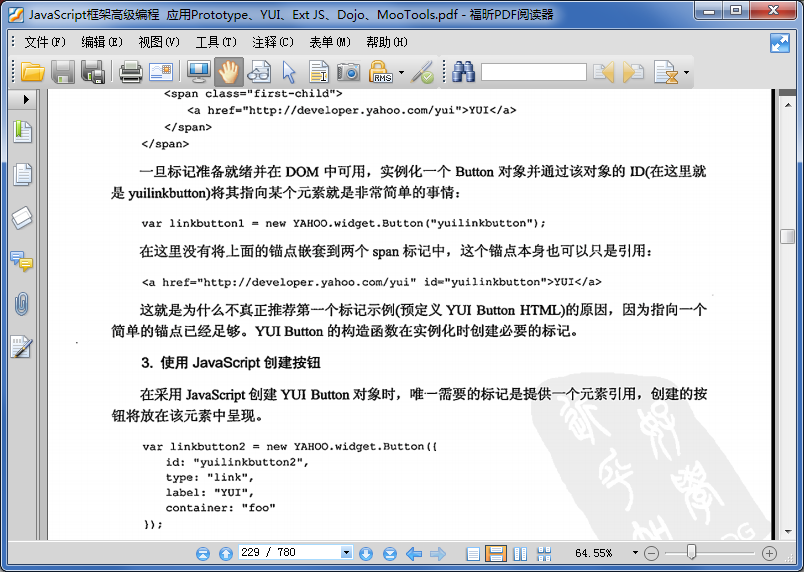This screenshot has height=572, width=804.
Task: Click the Save As disks icon
Action: pos(93,72)
